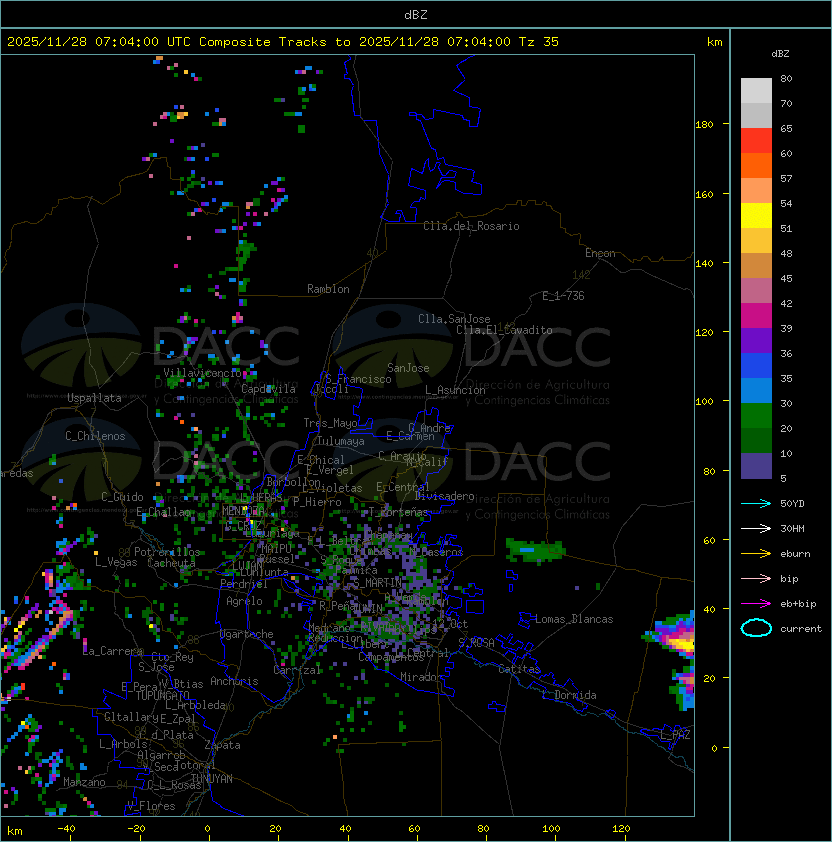Click the 'Villavicencio' map label
This screenshot has width=832, height=842.
pyautogui.click(x=202, y=373)
